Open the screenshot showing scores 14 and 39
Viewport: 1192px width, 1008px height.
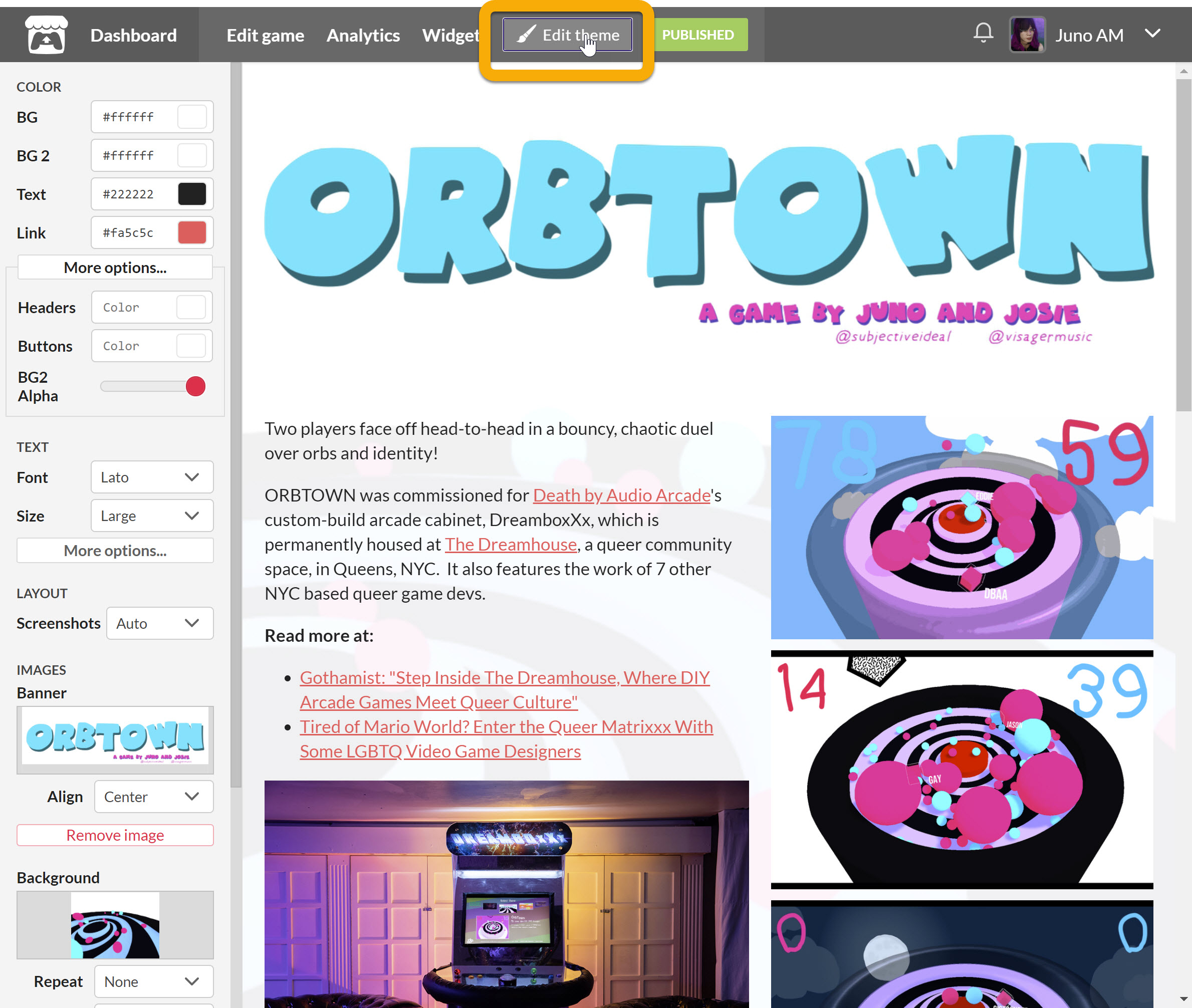[962, 769]
